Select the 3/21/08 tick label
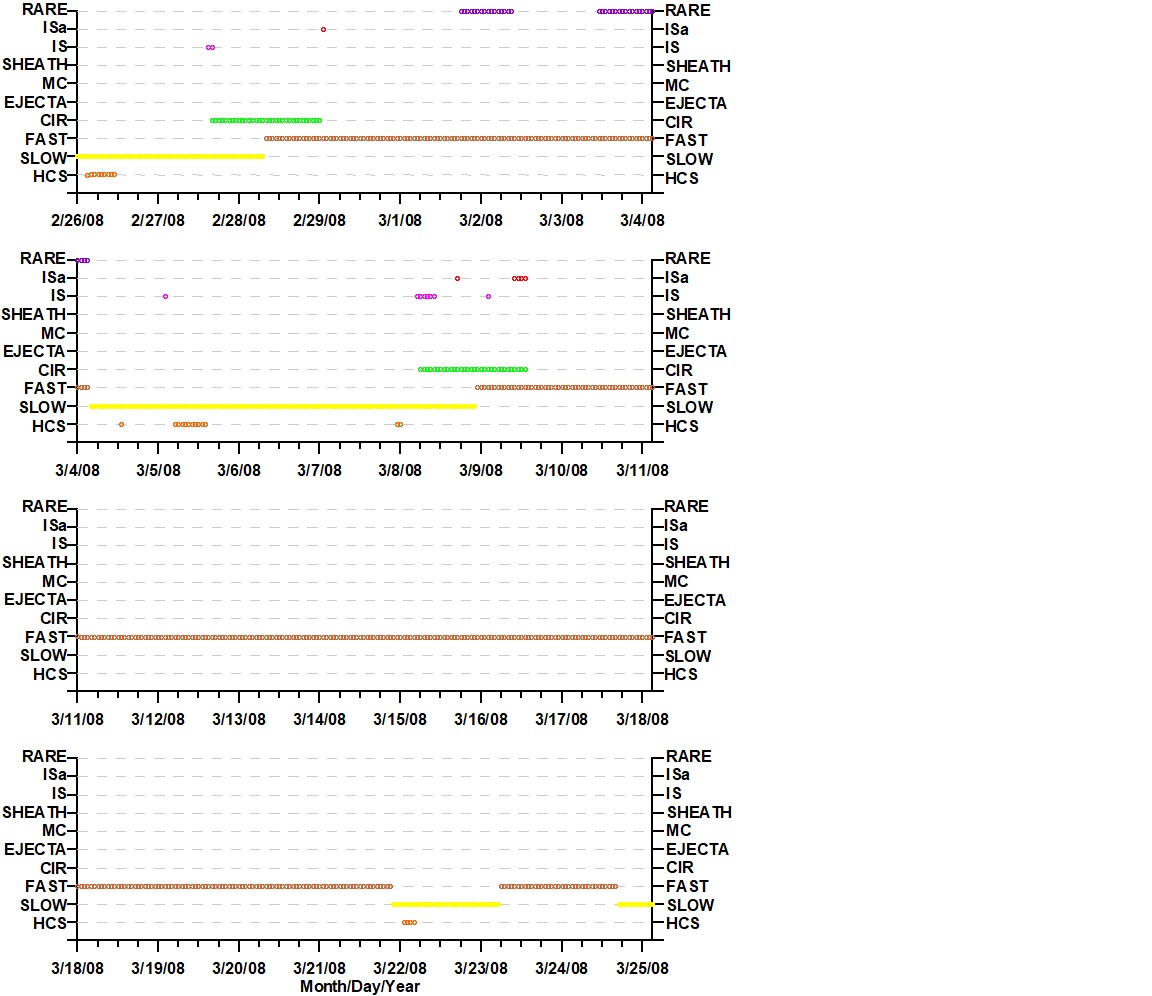1152x996 pixels. click(320, 968)
